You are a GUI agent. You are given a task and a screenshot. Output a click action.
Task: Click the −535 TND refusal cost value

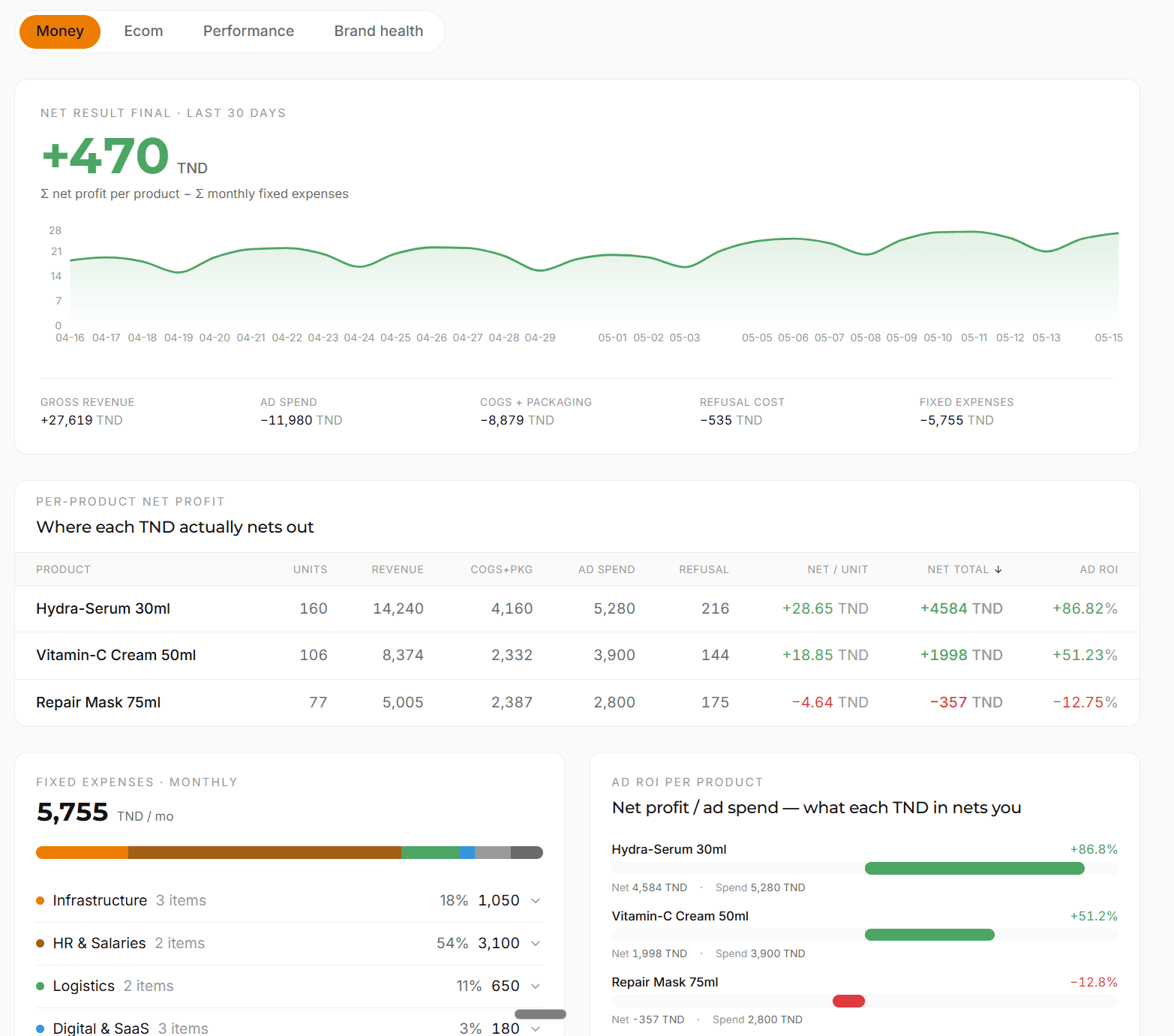click(731, 420)
